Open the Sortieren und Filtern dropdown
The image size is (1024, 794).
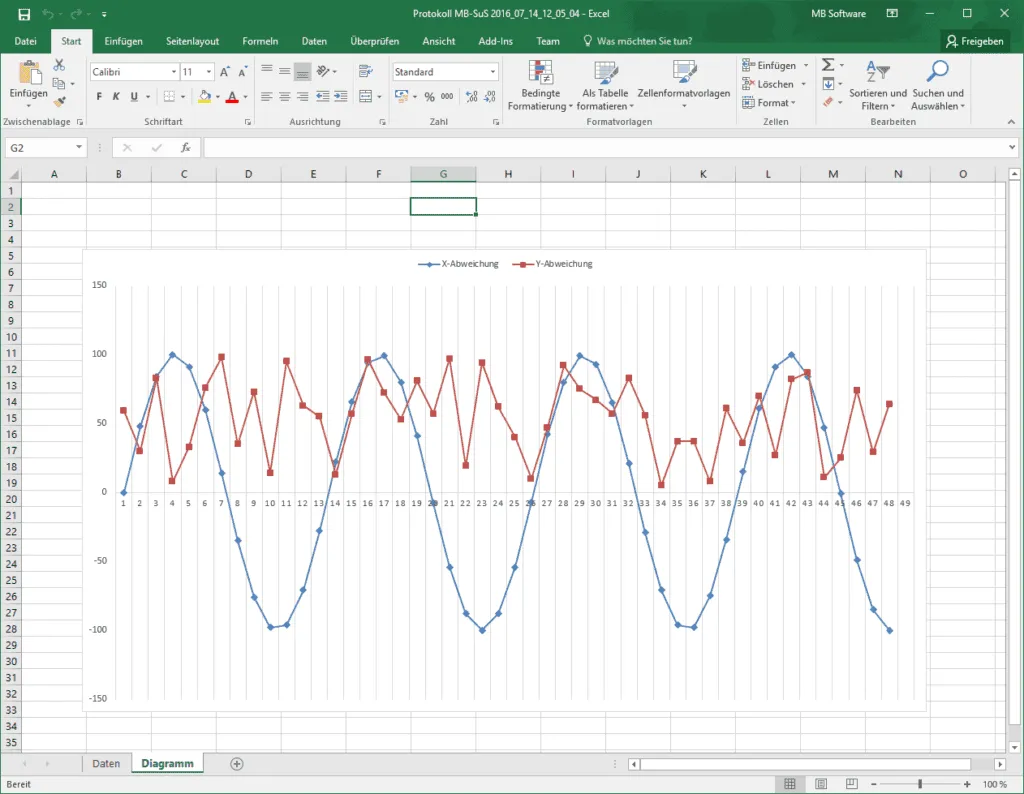pos(878,85)
